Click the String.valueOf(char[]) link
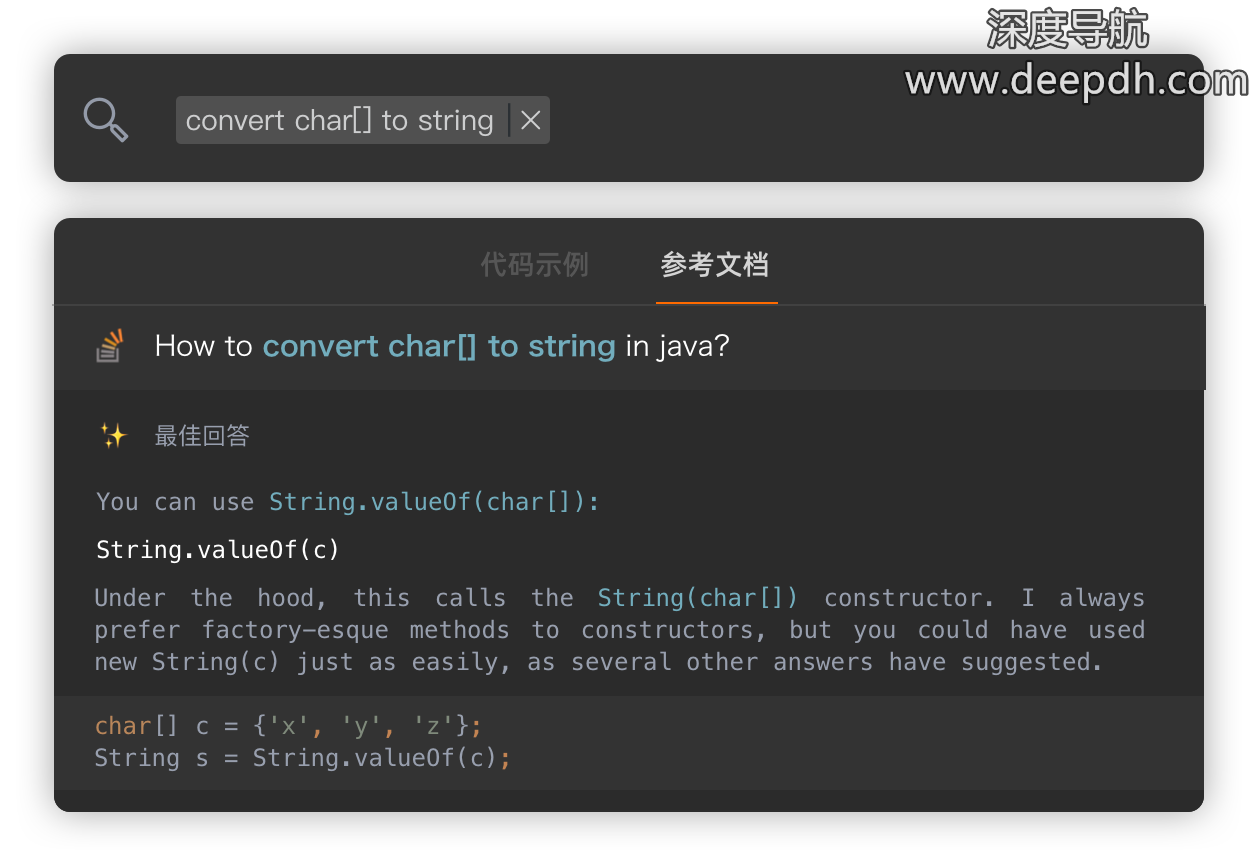This screenshot has width=1258, height=866. point(434,502)
